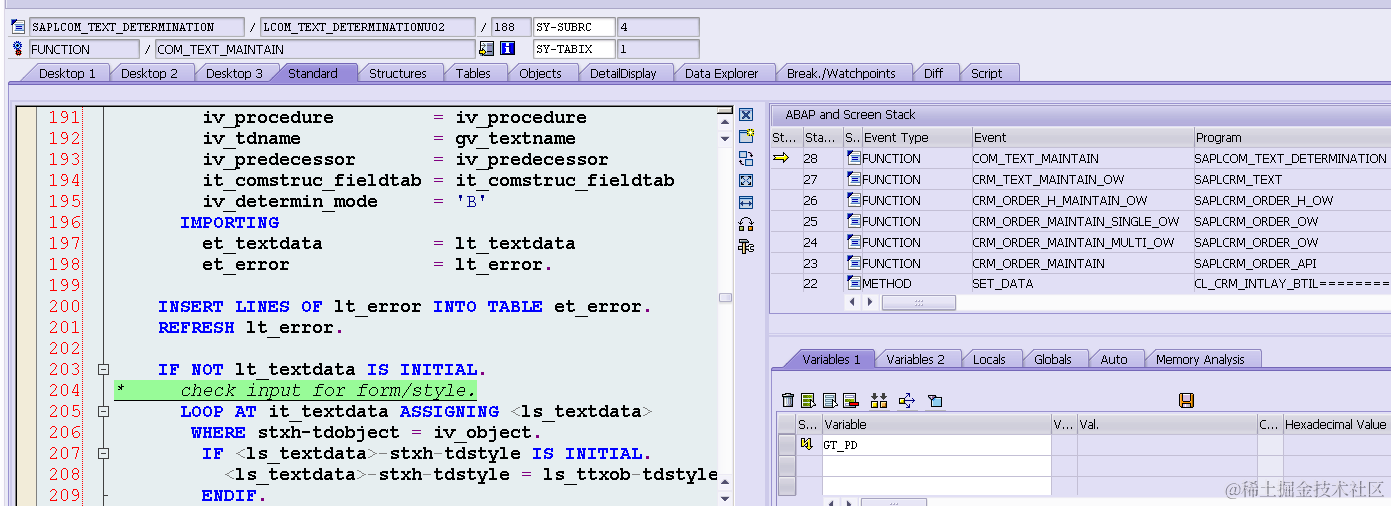The image size is (1391, 506).
Task: Collapse the LOOP block at line 205
Action: pyautogui.click(x=103, y=412)
